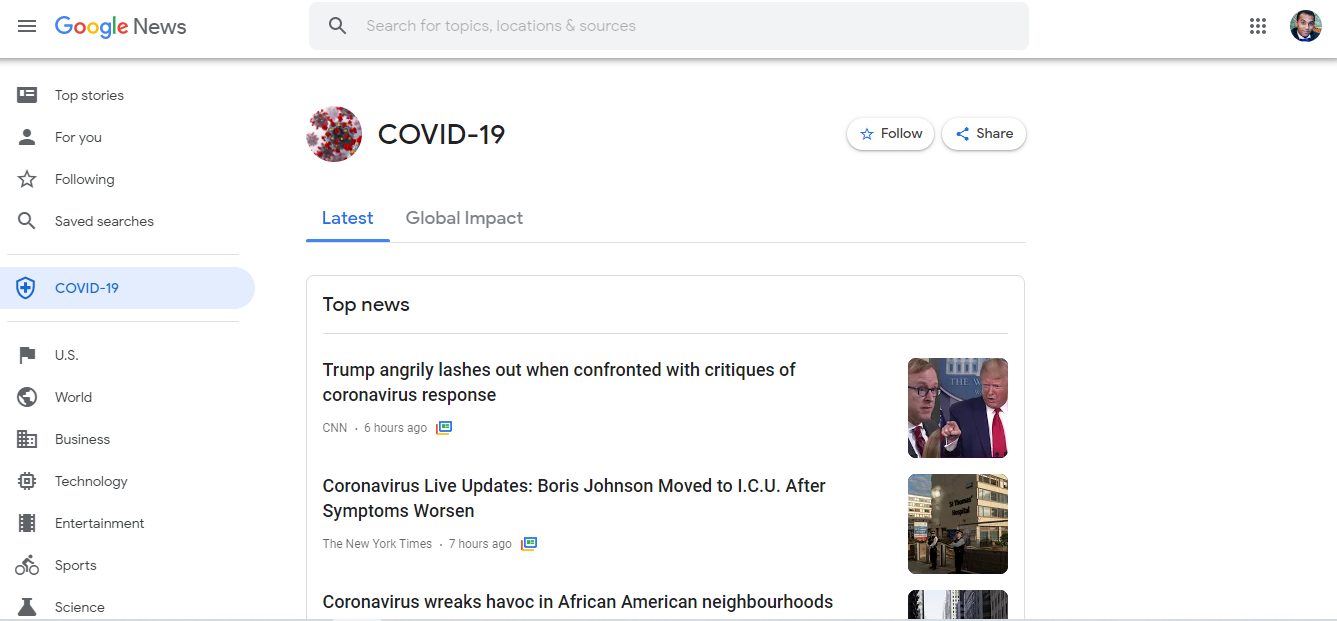The width and height of the screenshot is (1337, 621).
Task: Click the 7 hours ago timestamp
Action: click(480, 544)
